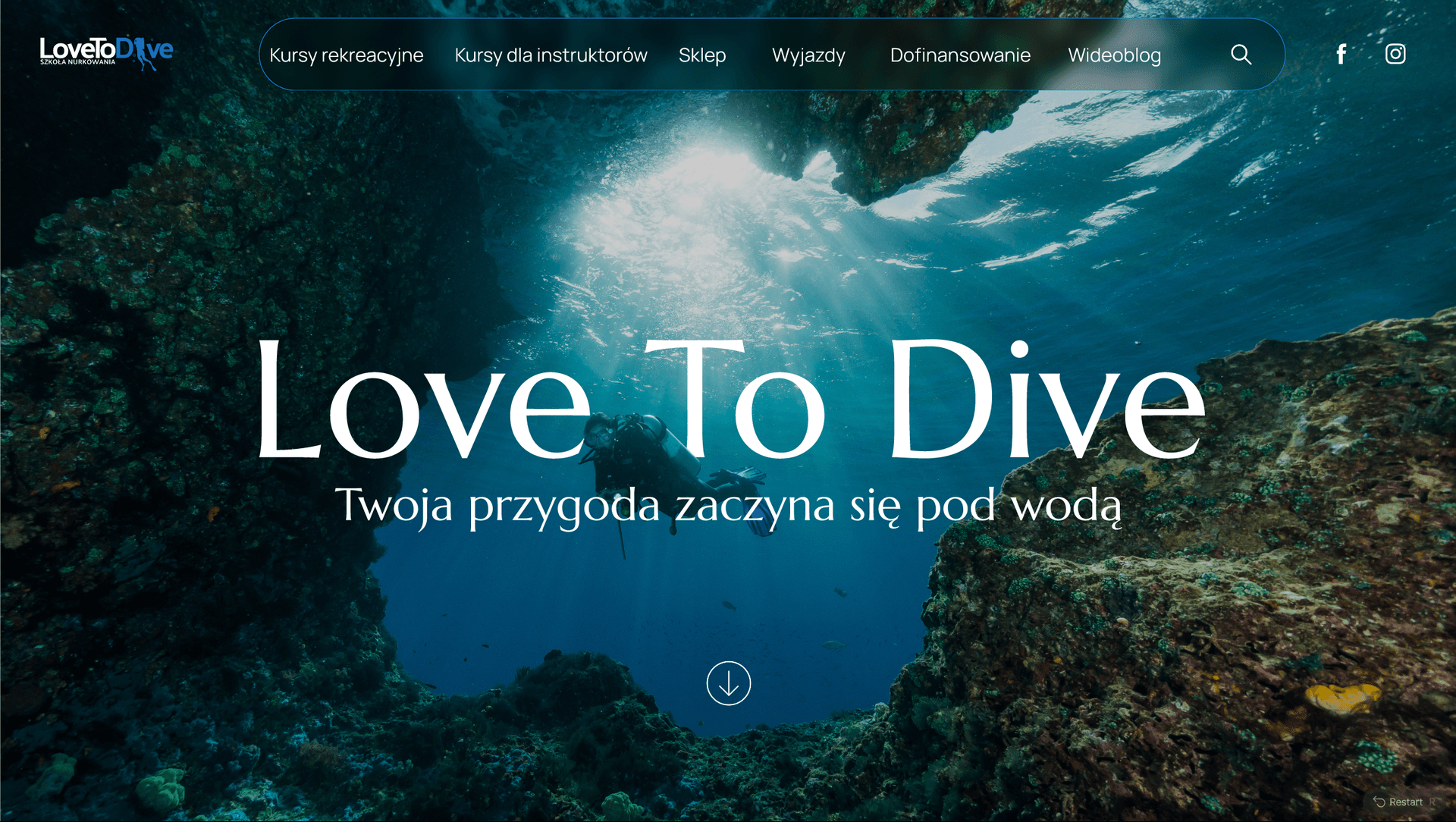
Task: Open 'Kursy dla instruktorów' in the menu
Action: (551, 55)
